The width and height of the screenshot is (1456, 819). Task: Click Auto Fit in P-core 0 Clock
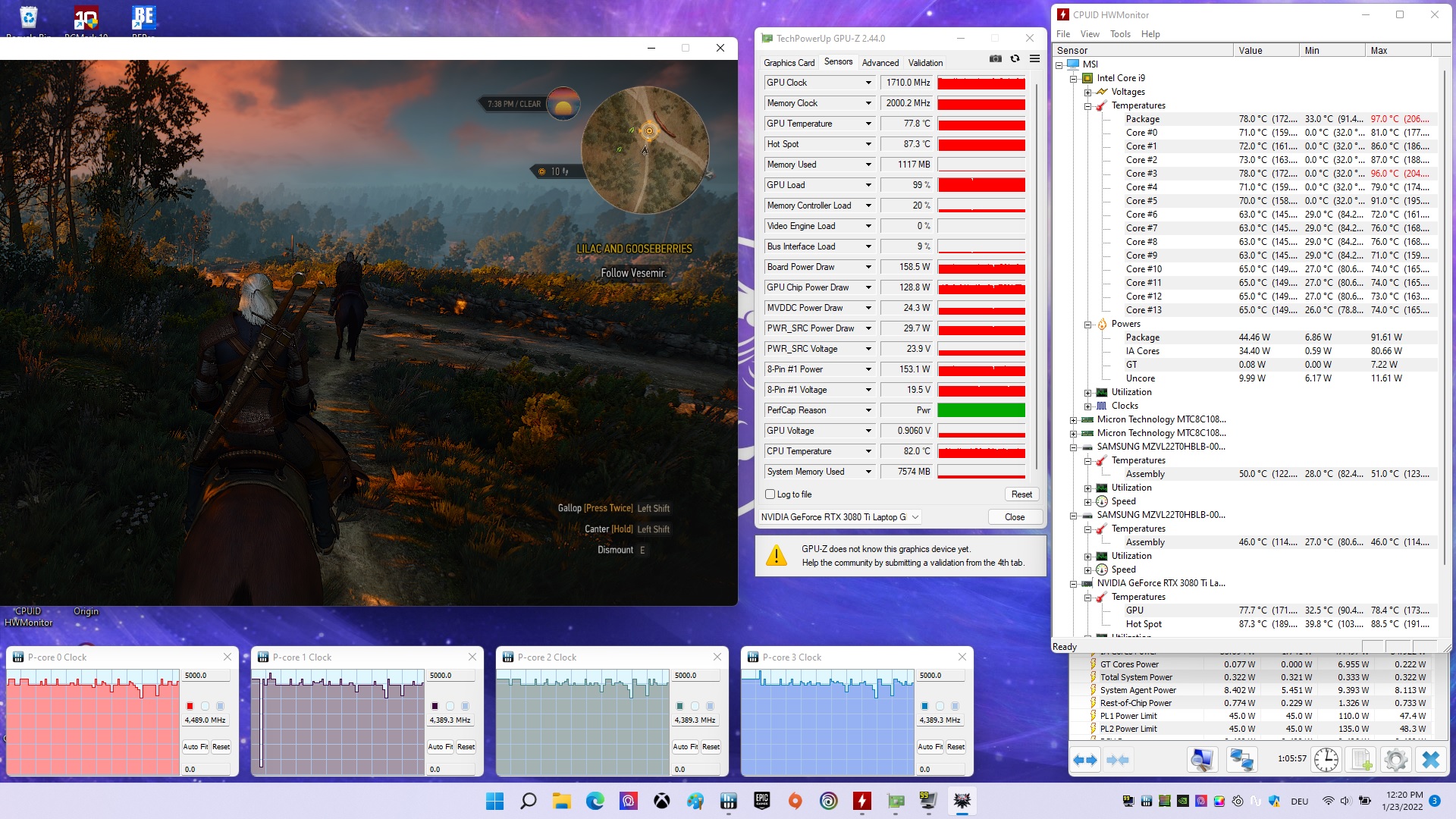[x=195, y=747]
